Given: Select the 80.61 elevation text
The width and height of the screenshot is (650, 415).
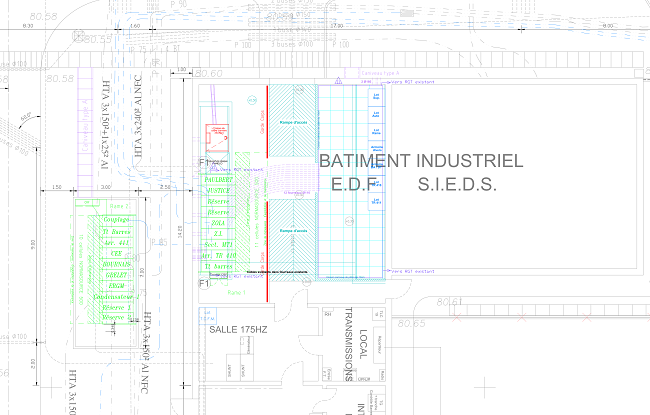Looking at the screenshot, I should [x=449, y=302].
